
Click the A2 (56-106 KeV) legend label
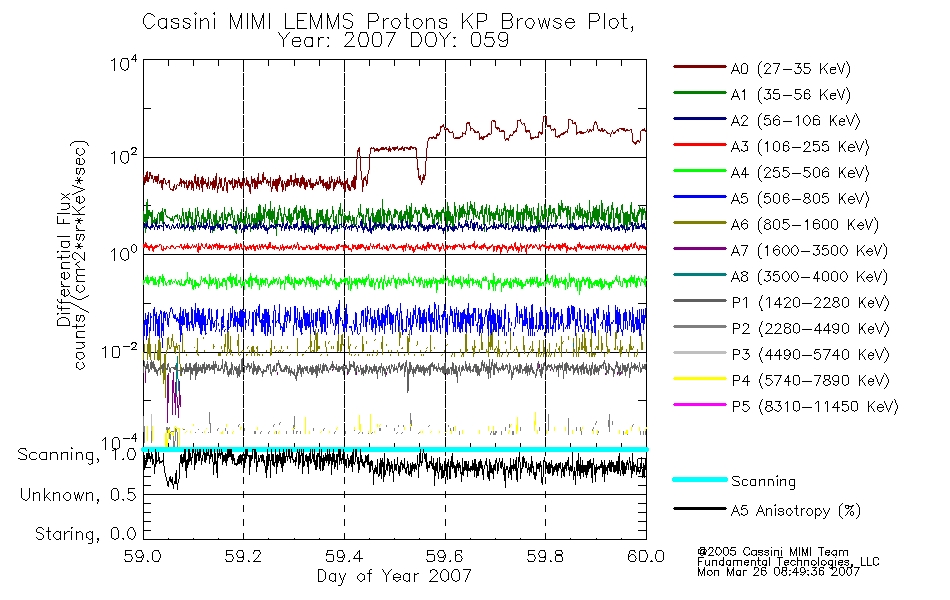point(796,121)
